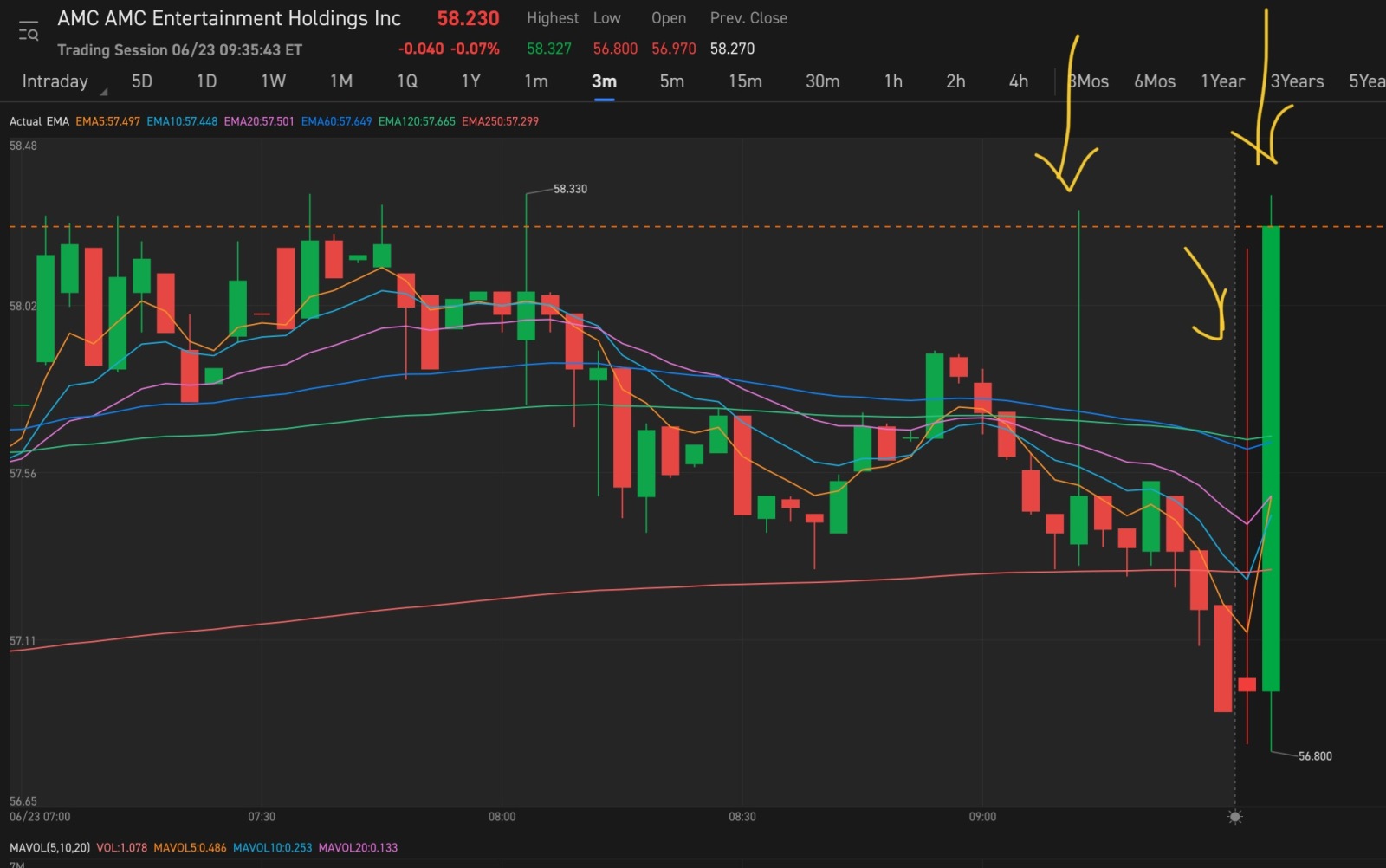Select the 30m interval
The width and height of the screenshot is (1386, 868).
(823, 81)
